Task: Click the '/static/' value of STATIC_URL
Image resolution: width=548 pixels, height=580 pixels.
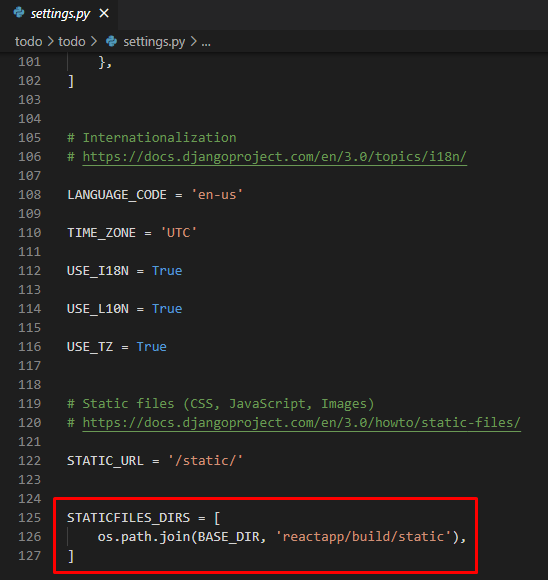Action: pyautogui.click(x=205, y=461)
